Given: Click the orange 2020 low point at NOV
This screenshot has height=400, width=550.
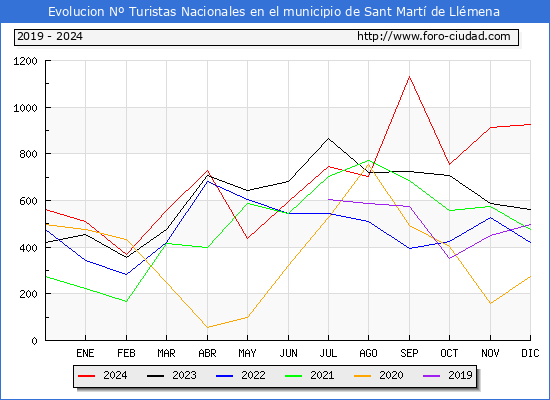Looking at the screenshot, I should [490, 303].
